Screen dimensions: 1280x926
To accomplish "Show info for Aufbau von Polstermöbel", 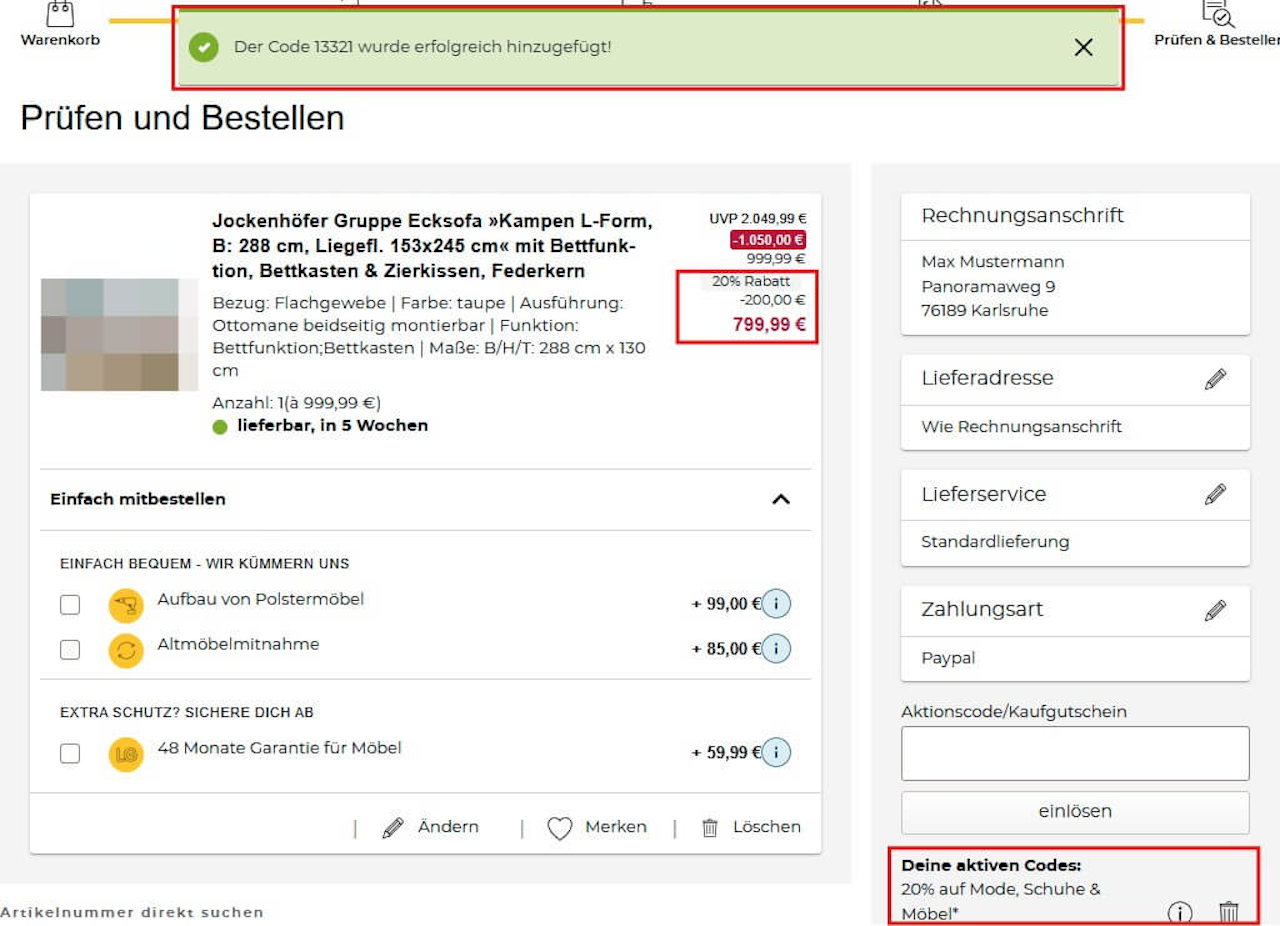I will point(776,604).
